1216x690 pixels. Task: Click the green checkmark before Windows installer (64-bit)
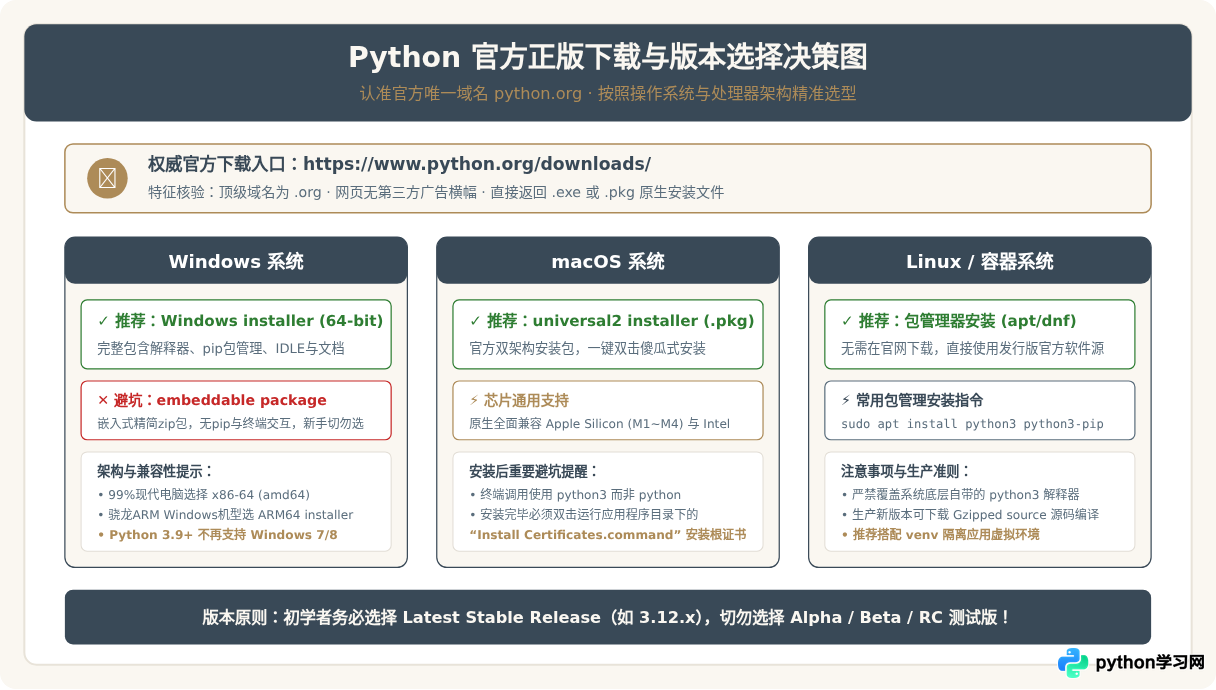(103, 321)
